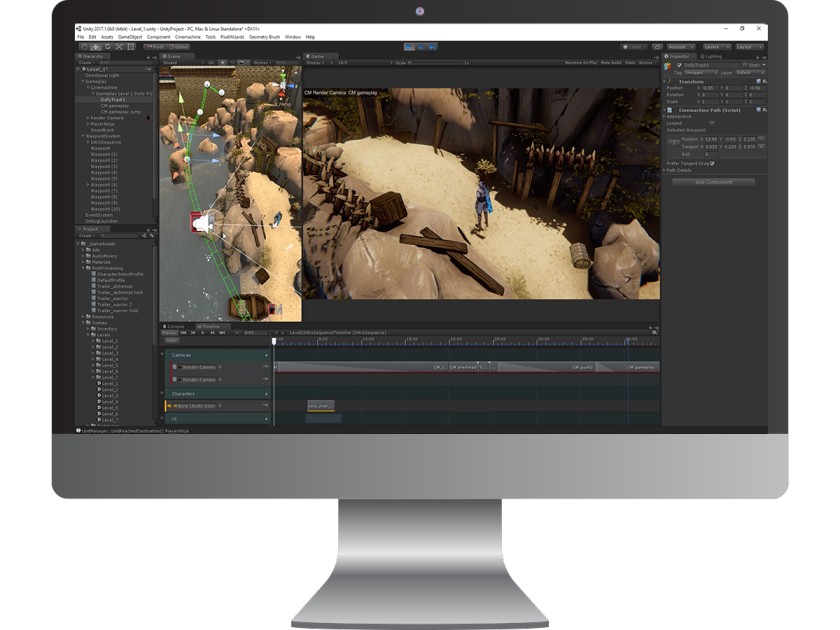
Task: Open the DollyTrack1 object icon picker
Action: pos(668,66)
